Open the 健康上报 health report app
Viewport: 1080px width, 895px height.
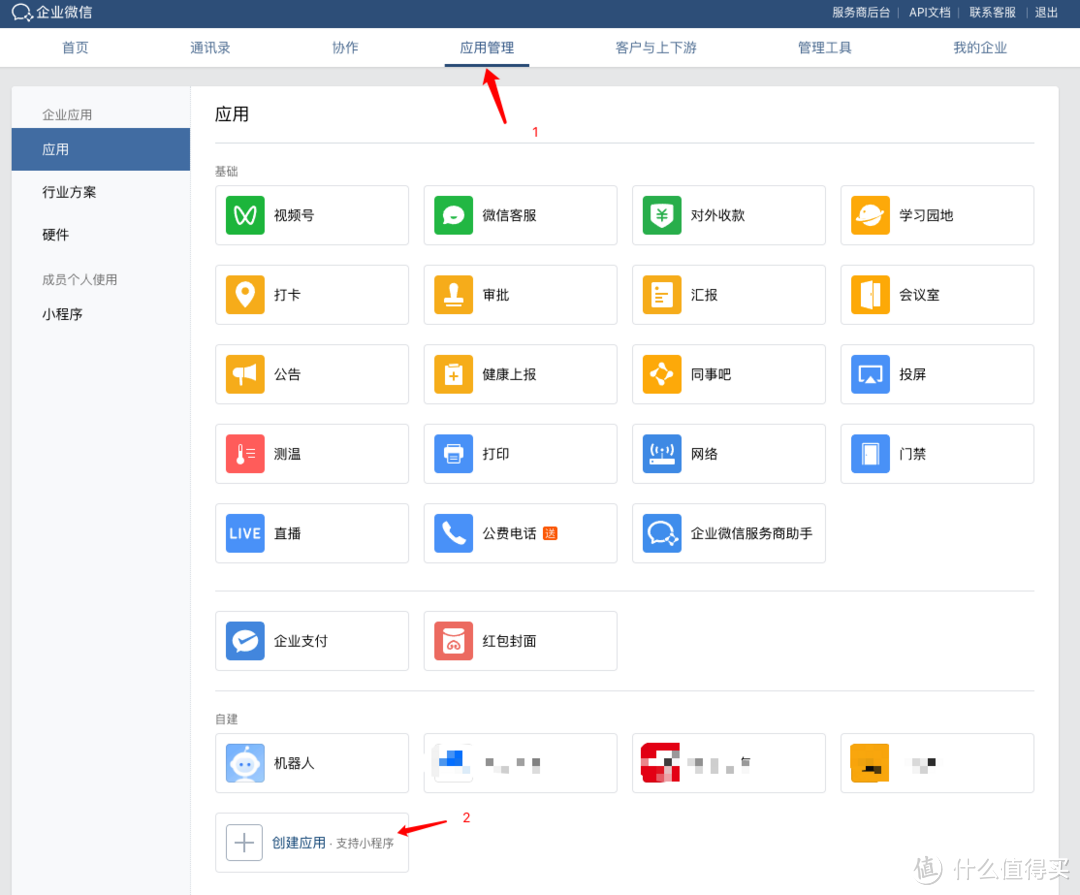tap(519, 374)
